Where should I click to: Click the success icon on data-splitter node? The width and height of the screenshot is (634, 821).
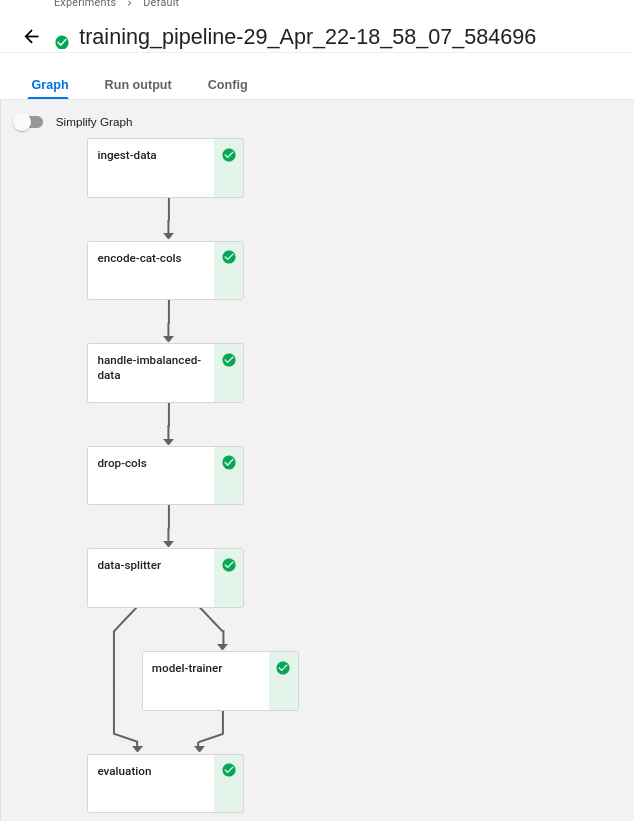(228, 565)
